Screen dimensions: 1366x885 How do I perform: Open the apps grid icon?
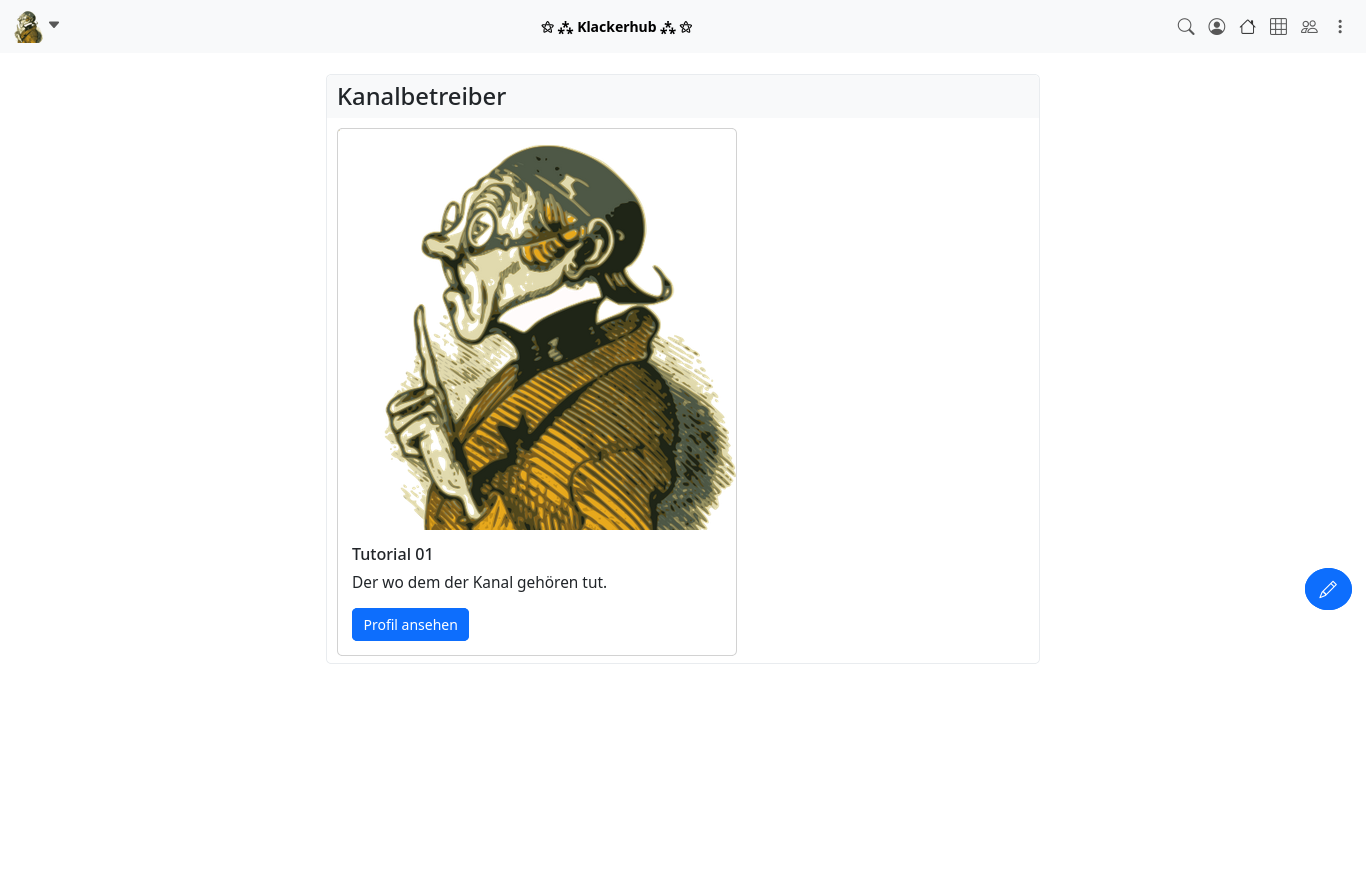[1278, 27]
